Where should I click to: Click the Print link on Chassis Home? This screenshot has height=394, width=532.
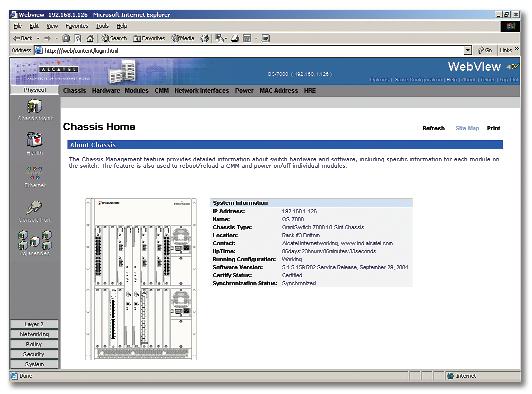(493, 128)
